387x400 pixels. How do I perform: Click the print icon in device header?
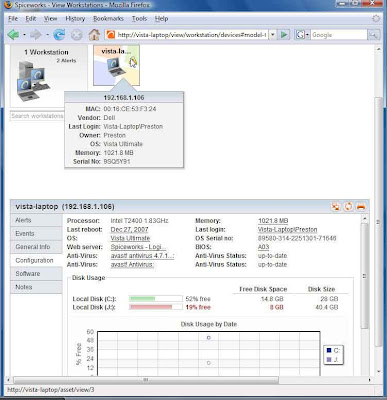click(361, 207)
